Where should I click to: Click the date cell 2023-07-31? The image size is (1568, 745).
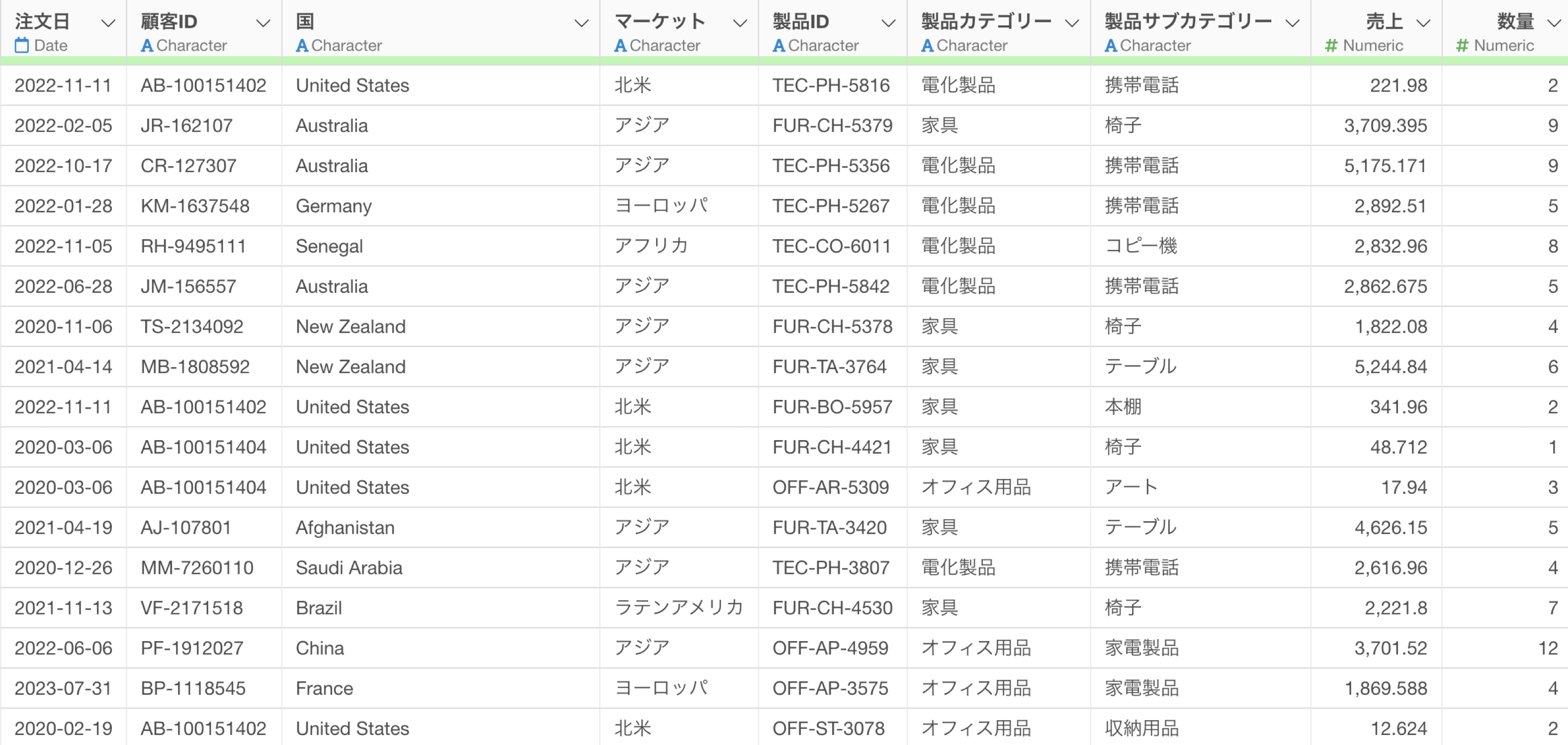[x=63, y=688]
